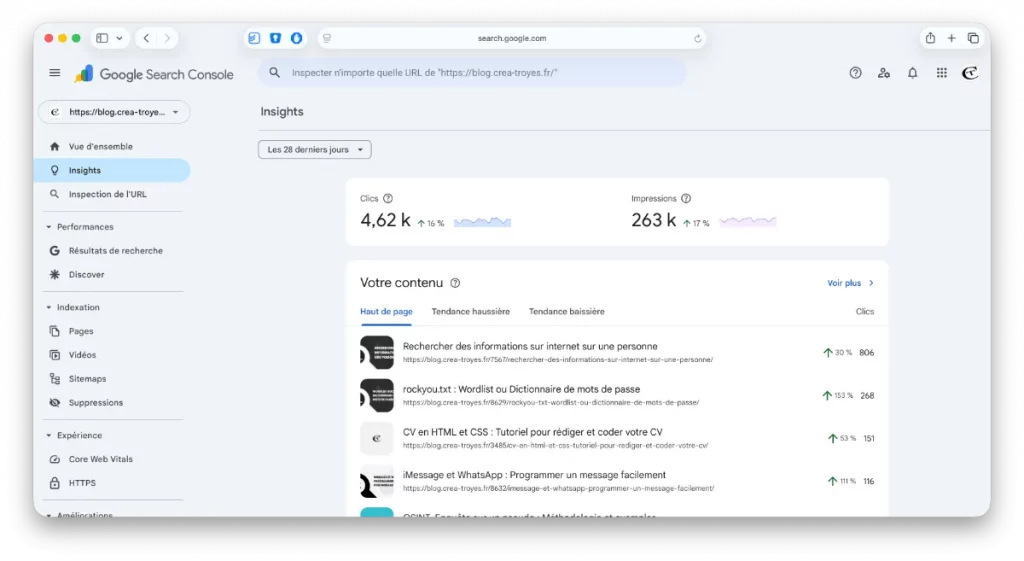This screenshot has height=561, width=1024.
Task: Click the Insights lightbulb icon
Action: (x=55, y=170)
